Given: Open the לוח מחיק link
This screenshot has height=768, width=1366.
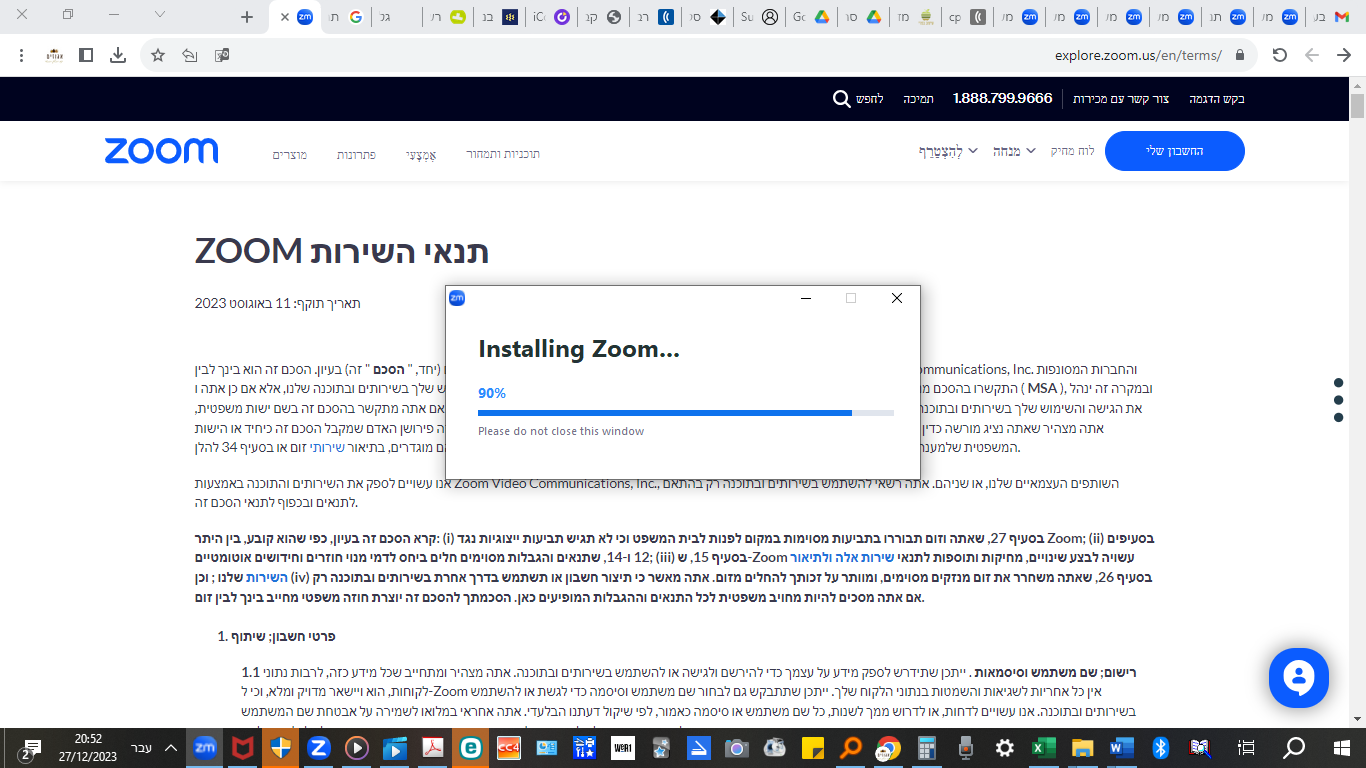Looking at the screenshot, I should click(x=1072, y=151).
